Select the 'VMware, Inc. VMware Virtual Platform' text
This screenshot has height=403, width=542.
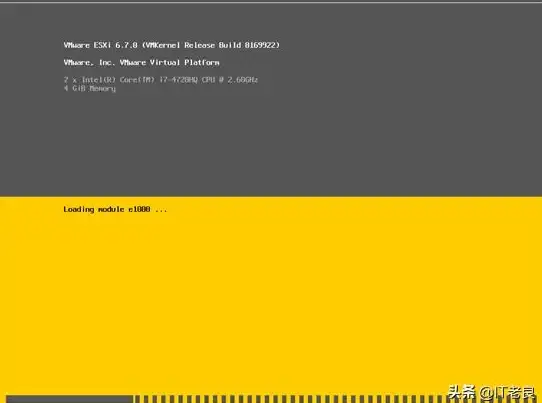point(141,63)
